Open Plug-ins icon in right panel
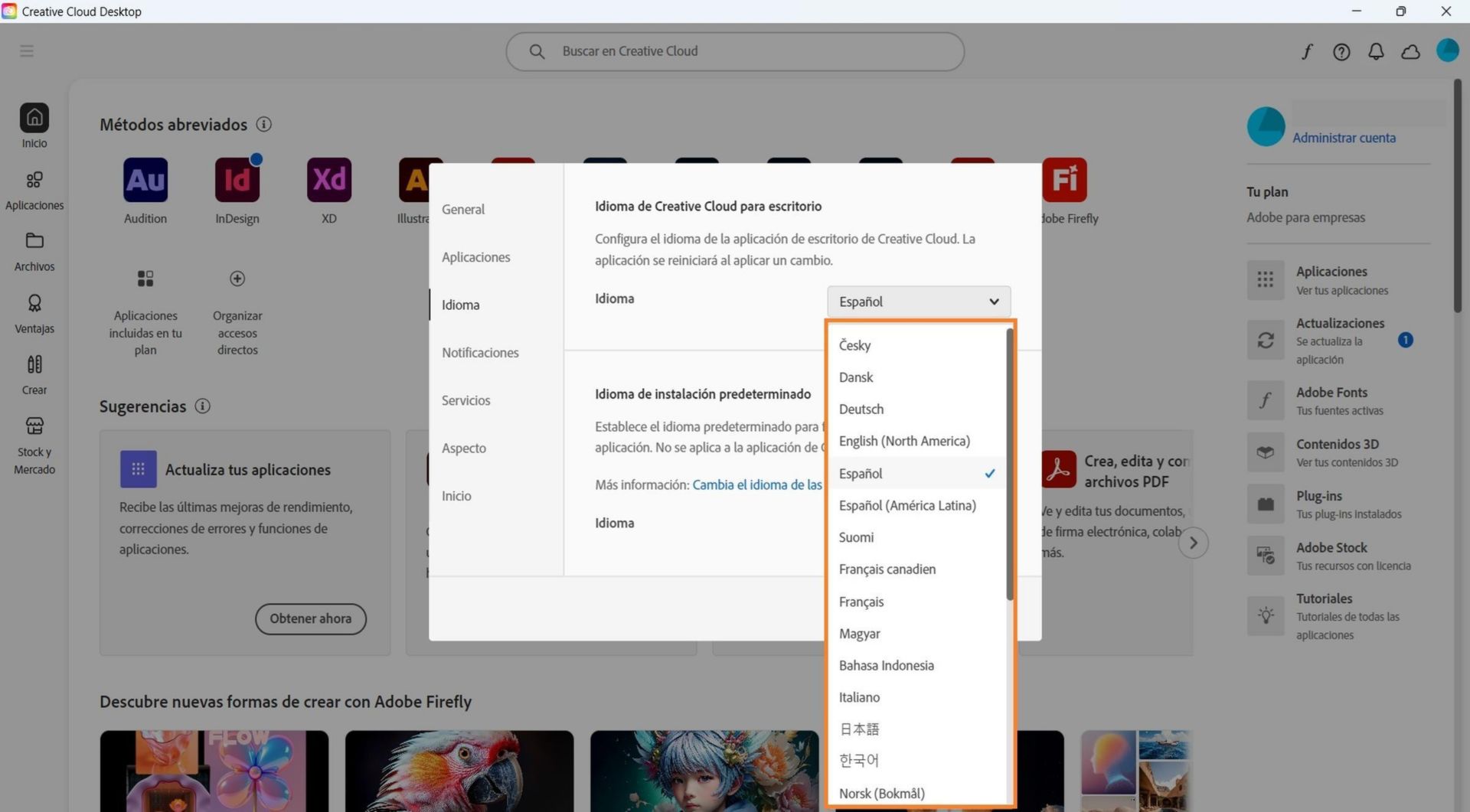This screenshot has height=812, width=1470. (x=1266, y=504)
